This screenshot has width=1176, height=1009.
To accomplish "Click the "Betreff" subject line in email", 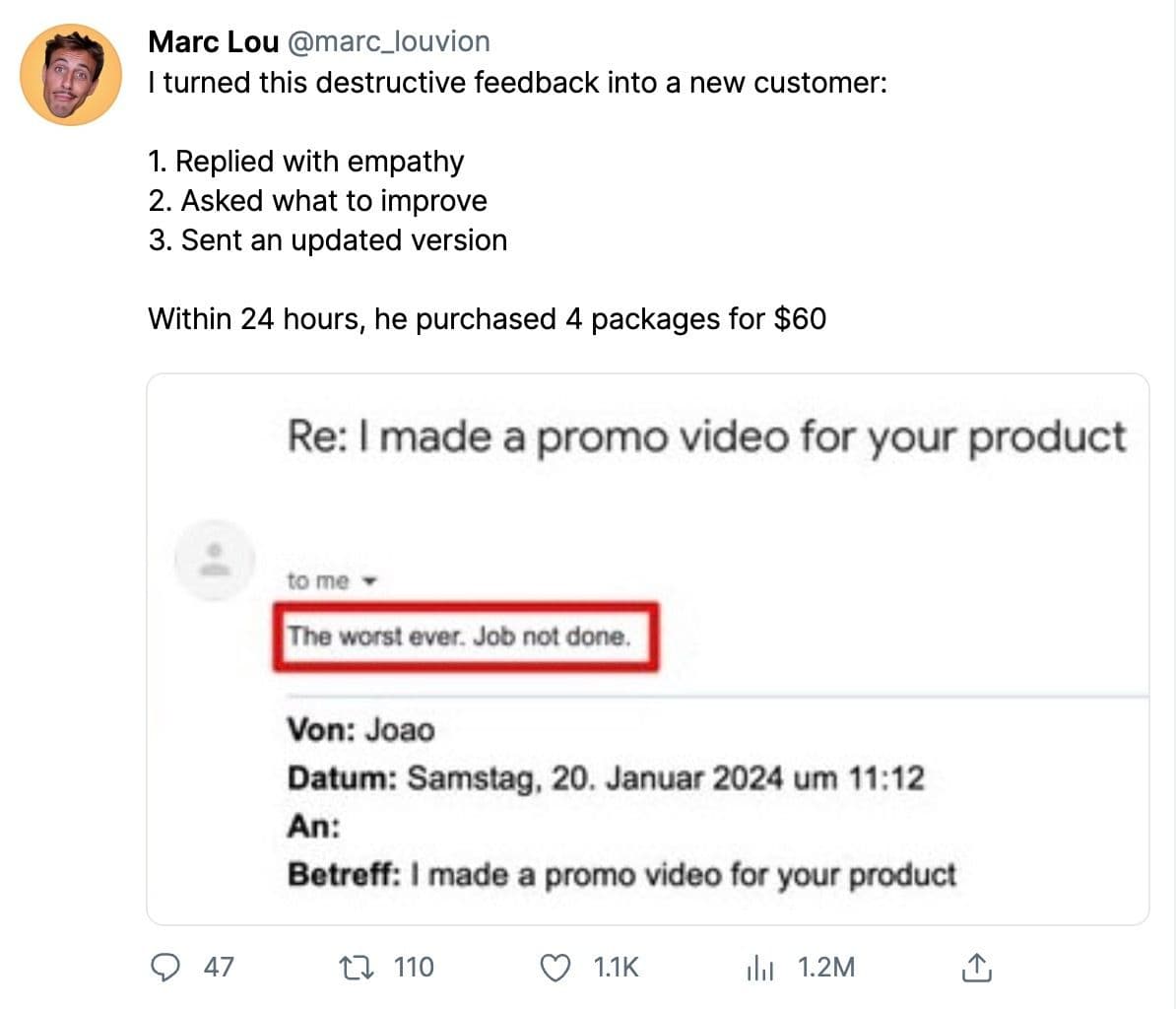I will coord(621,875).
